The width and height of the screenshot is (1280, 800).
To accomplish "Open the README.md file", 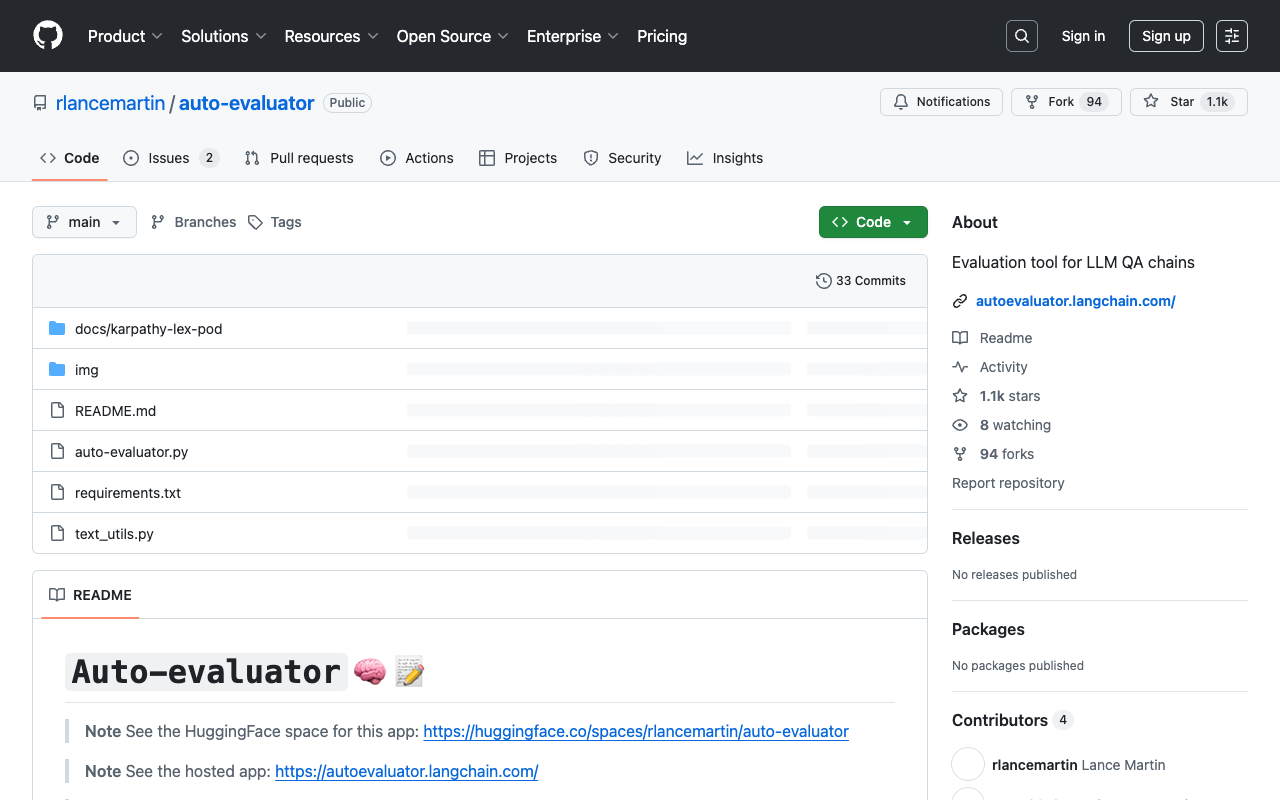I will pyautogui.click(x=116, y=411).
